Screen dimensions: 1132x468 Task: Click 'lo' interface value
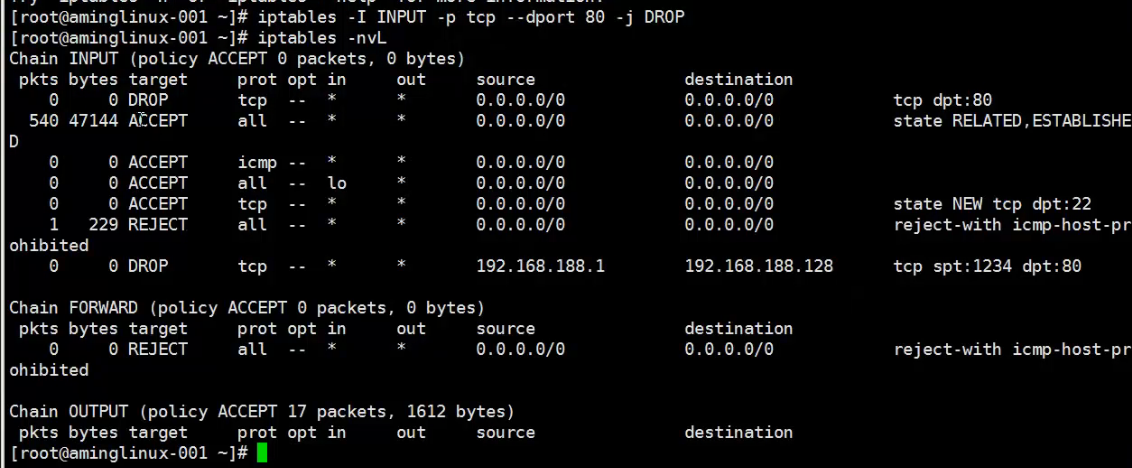point(337,183)
